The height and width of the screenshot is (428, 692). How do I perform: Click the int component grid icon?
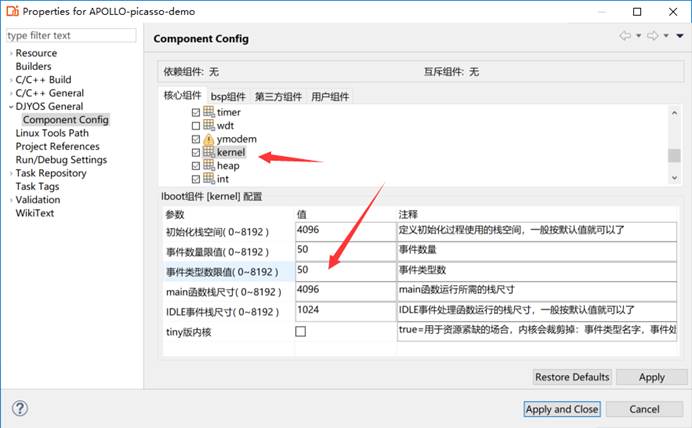209,178
